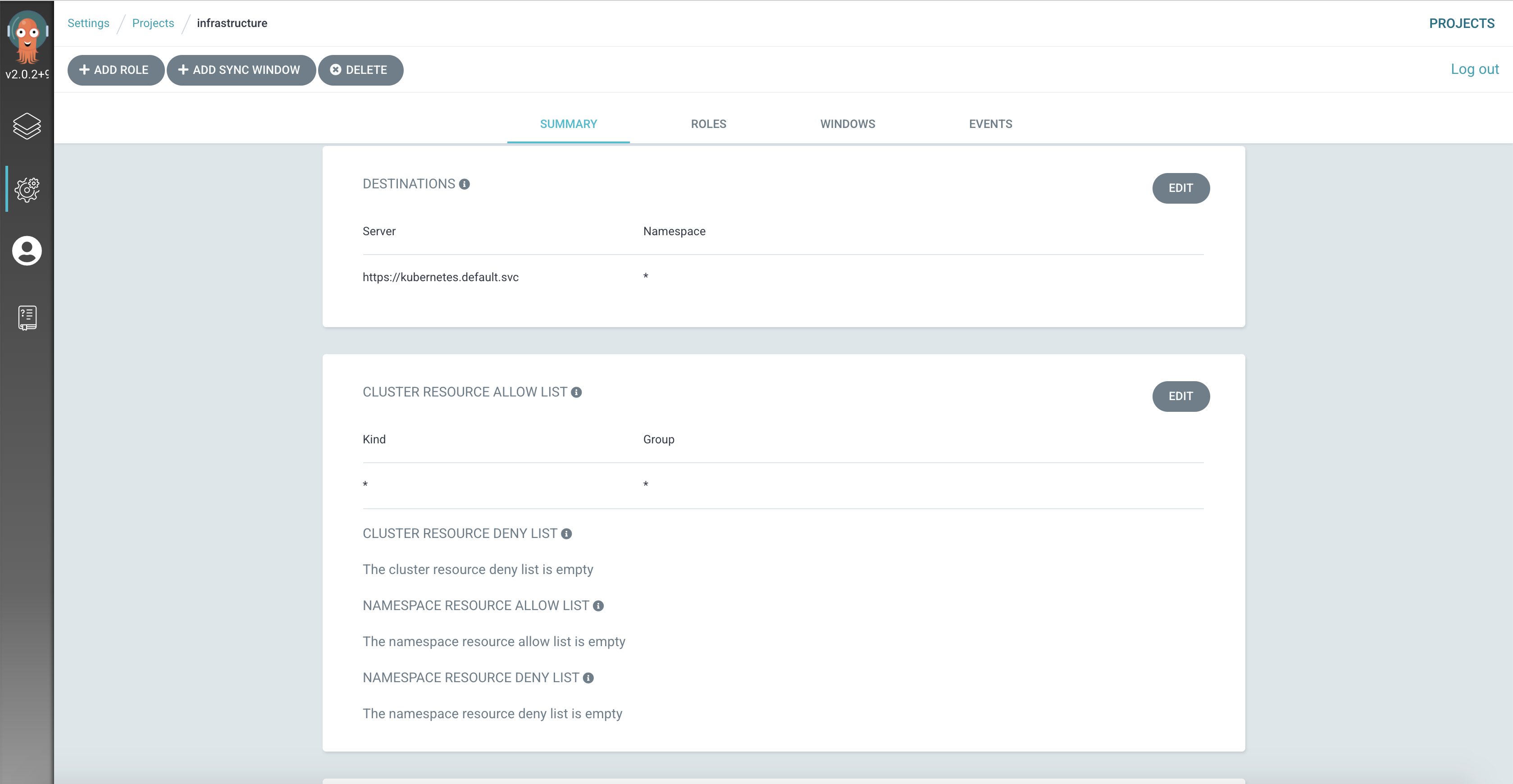
Task: Click info icon next to Namespace Resource Allow List
Action: click(598, 606)
